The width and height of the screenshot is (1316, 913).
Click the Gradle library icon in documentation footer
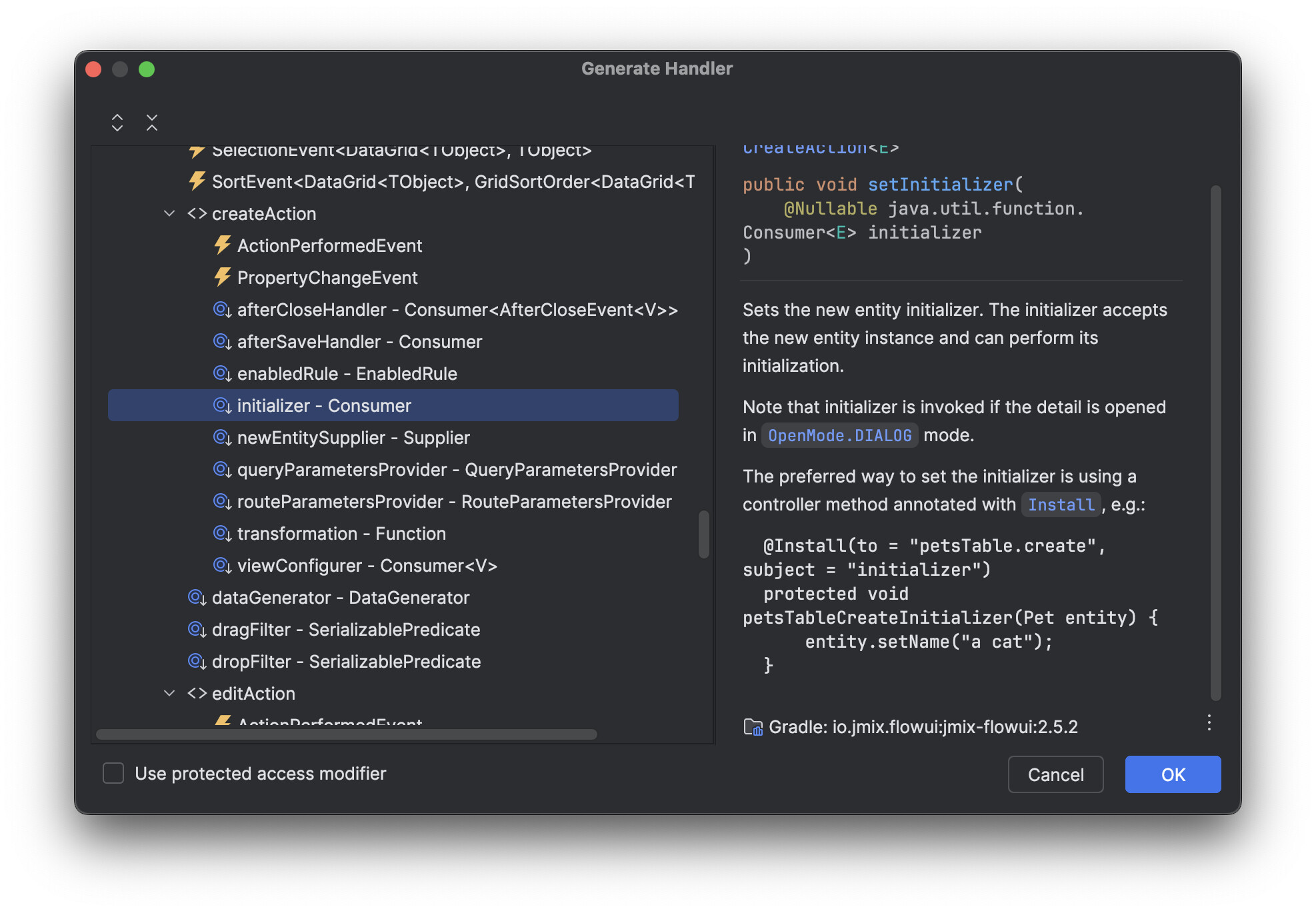point(753,727)
